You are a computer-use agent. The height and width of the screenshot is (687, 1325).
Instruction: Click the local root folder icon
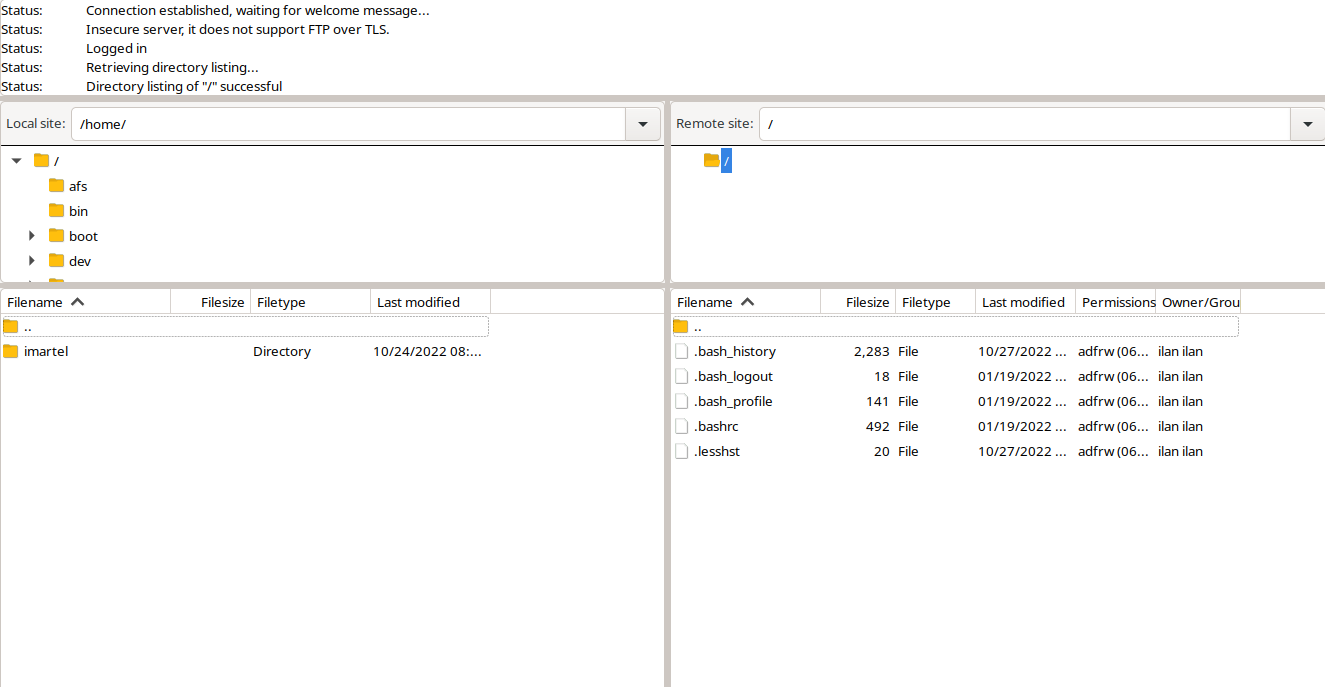(x=41, y=160)
